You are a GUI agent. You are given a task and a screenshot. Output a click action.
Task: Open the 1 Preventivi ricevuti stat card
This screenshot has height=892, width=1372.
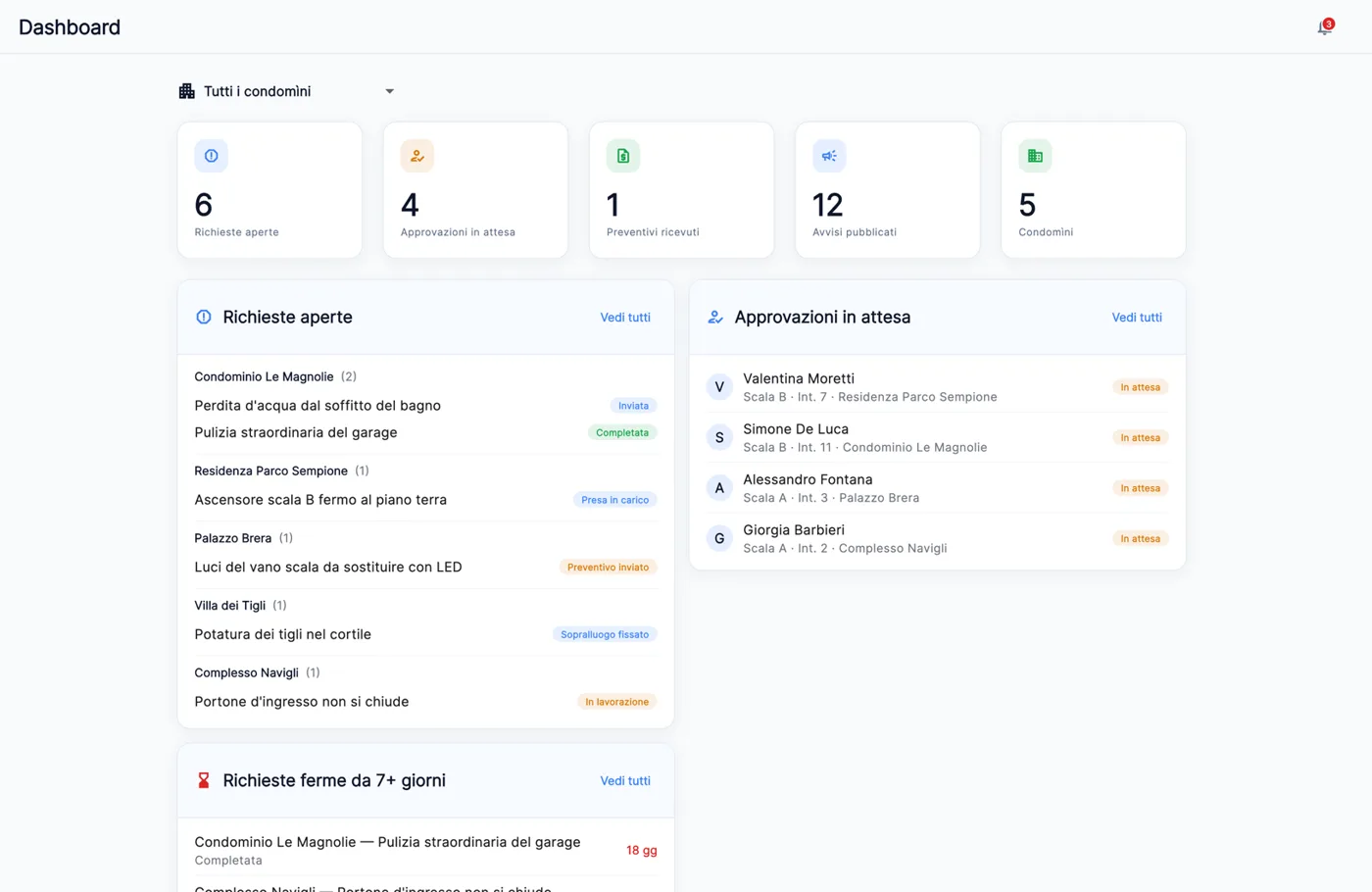pos(681,190)
